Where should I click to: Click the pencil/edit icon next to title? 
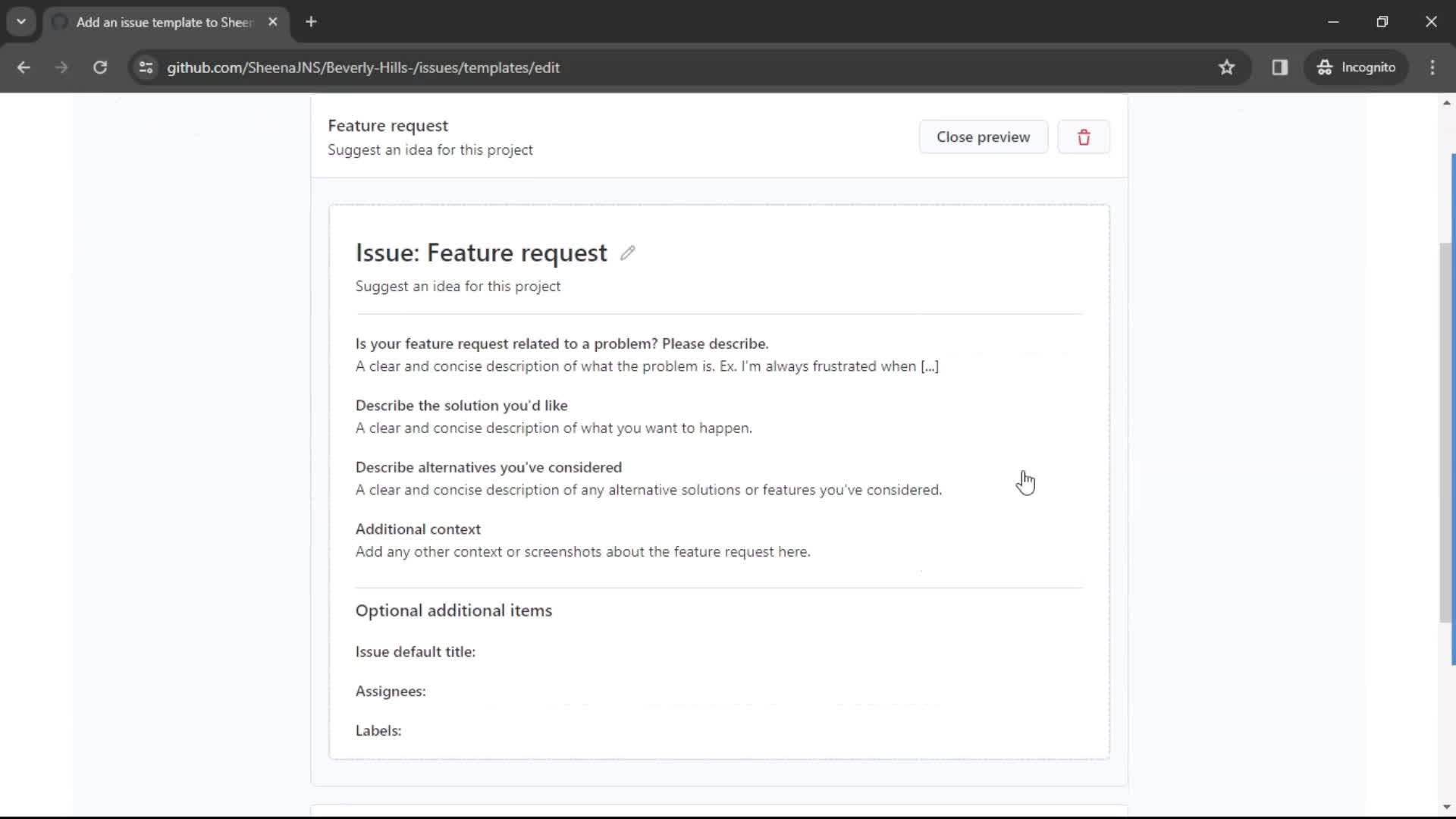click(626, 252)
